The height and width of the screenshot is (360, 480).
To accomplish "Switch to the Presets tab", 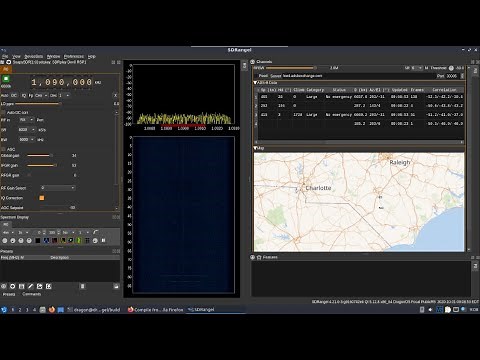I will pyautogui.click(x=9, y=294).
